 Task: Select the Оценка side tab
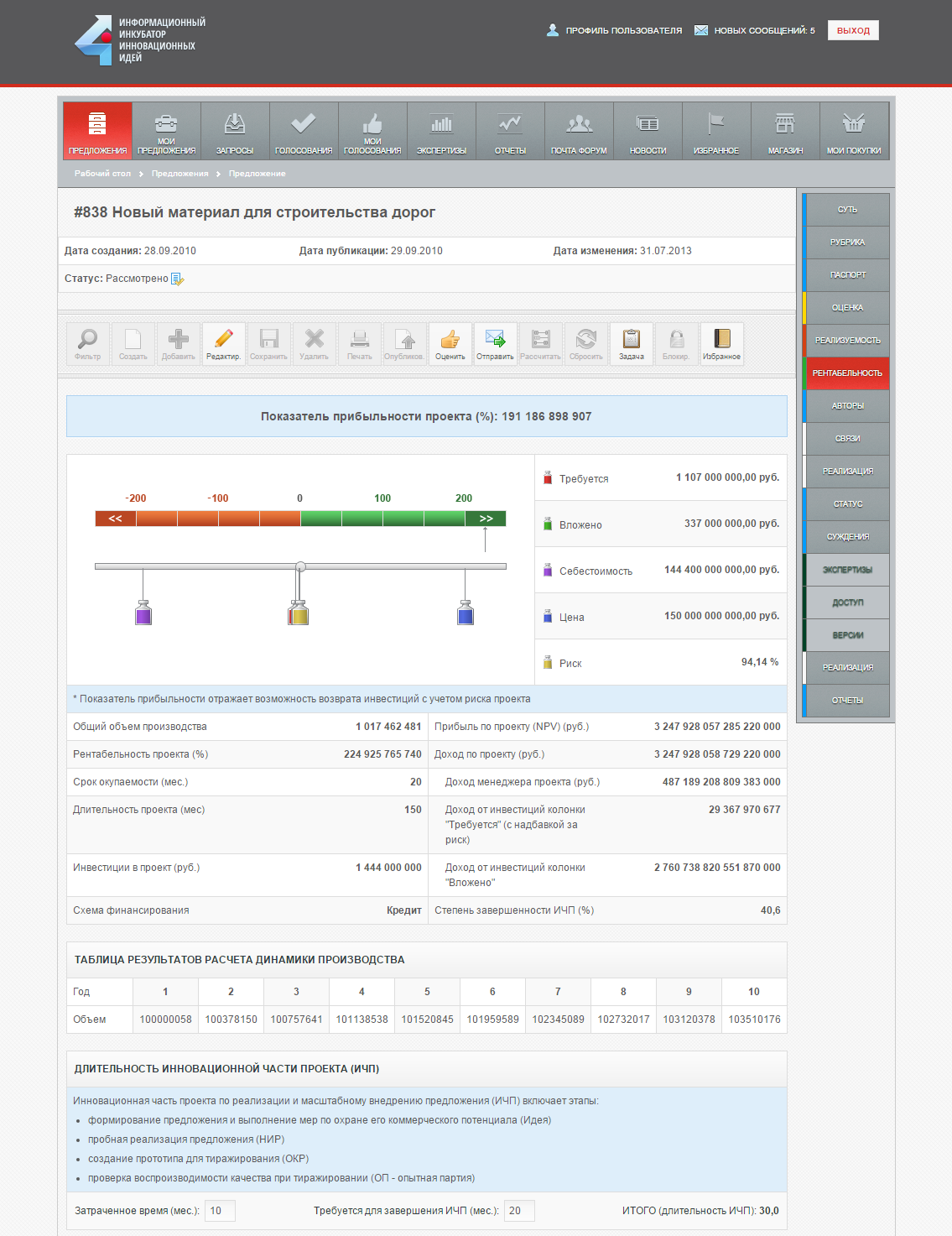pyautogui.click(x=847, y=308)
